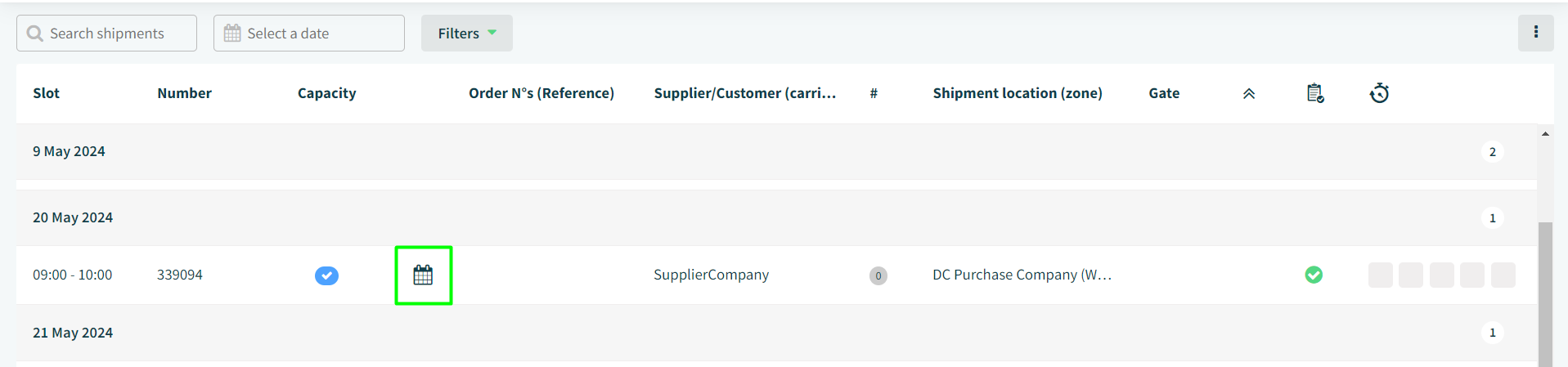Open the Filters dropdown
Image resolution: width=1568 pixels, height=367 pixels.
[x=467, y=34]
